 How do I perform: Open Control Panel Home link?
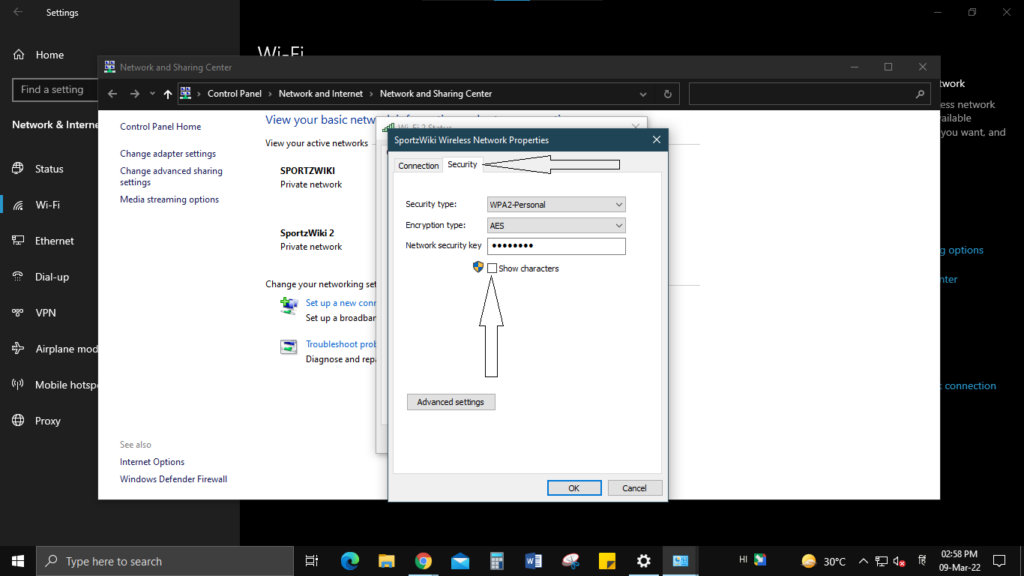160,127
